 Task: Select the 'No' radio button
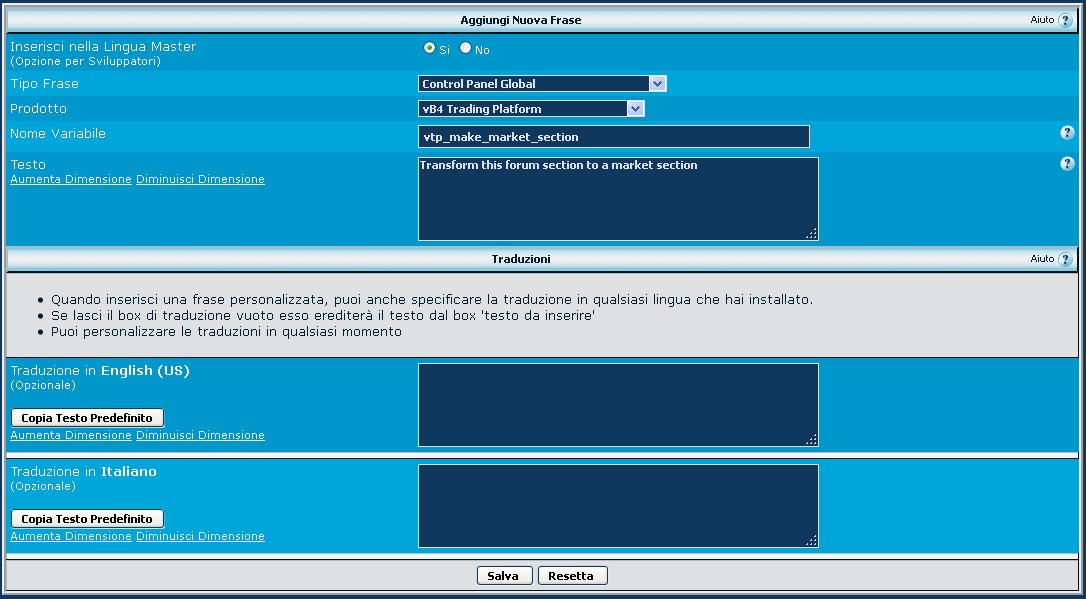[466, 48]
